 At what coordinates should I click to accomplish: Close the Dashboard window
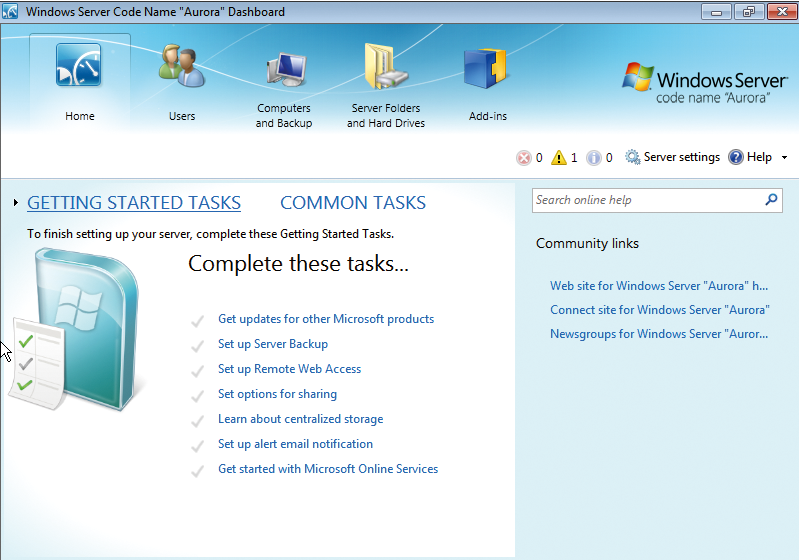[782, 11]
